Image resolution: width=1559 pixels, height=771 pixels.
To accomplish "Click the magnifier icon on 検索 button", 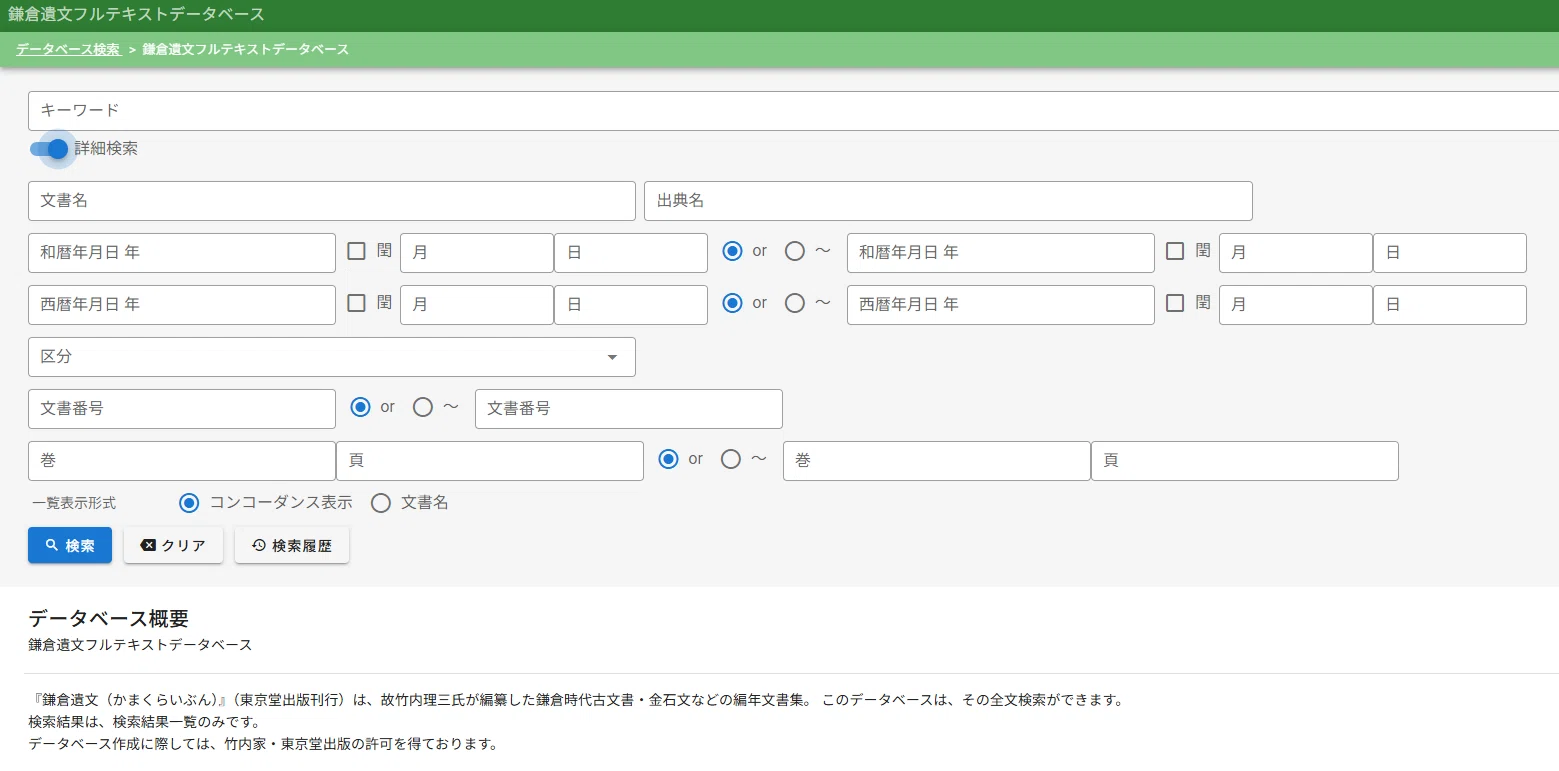I will (52, 545).
